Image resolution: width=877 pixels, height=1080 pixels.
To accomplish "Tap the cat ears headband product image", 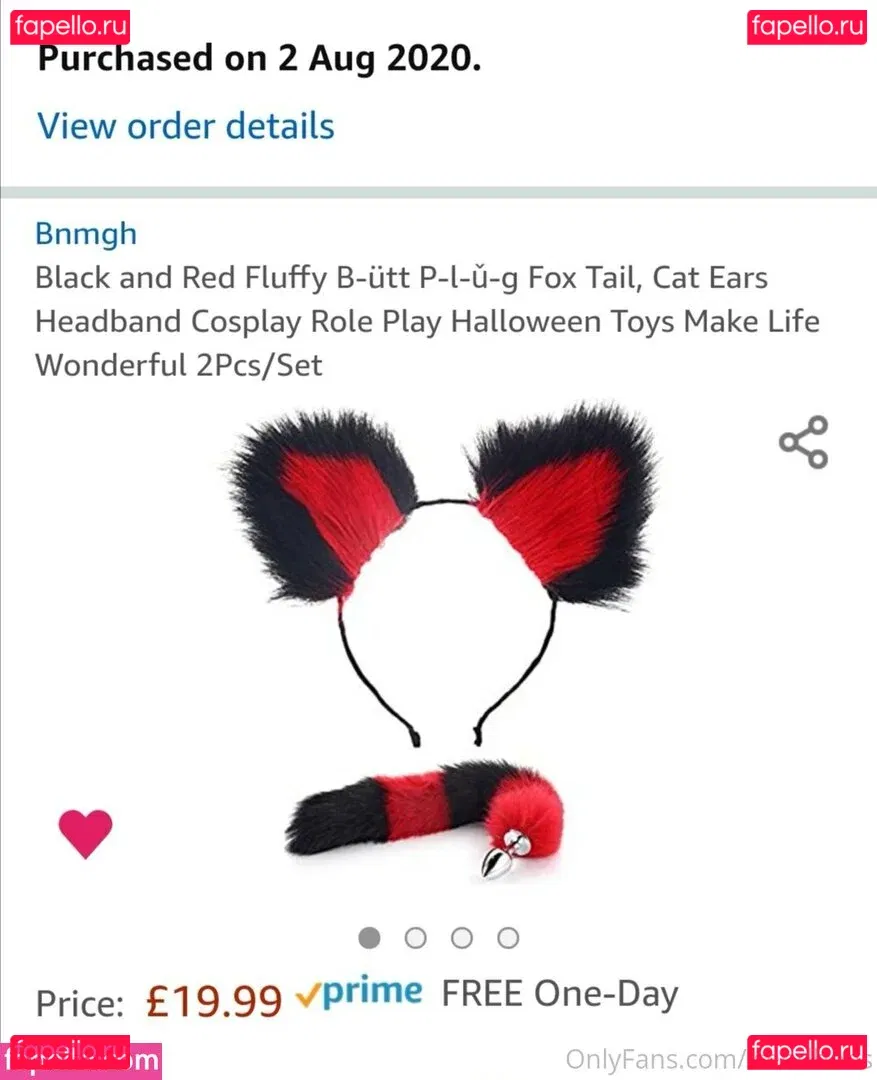I will point(441,572).
